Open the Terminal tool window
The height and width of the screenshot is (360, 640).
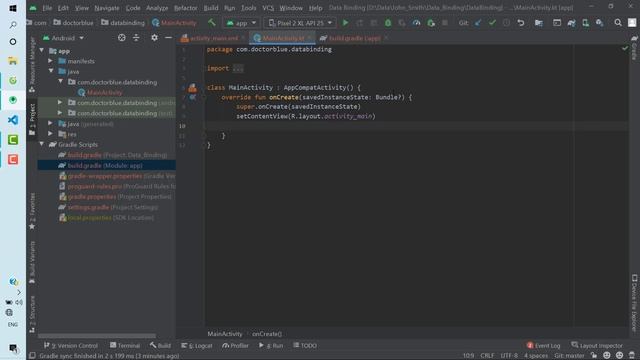click(x=125, y=346)
